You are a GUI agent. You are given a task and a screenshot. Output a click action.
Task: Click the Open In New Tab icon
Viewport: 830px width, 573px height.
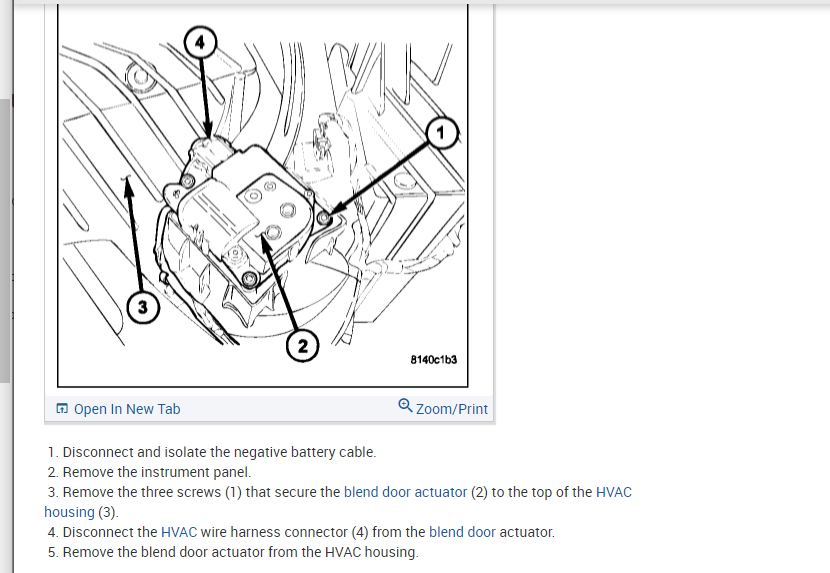tap(62, 408)
